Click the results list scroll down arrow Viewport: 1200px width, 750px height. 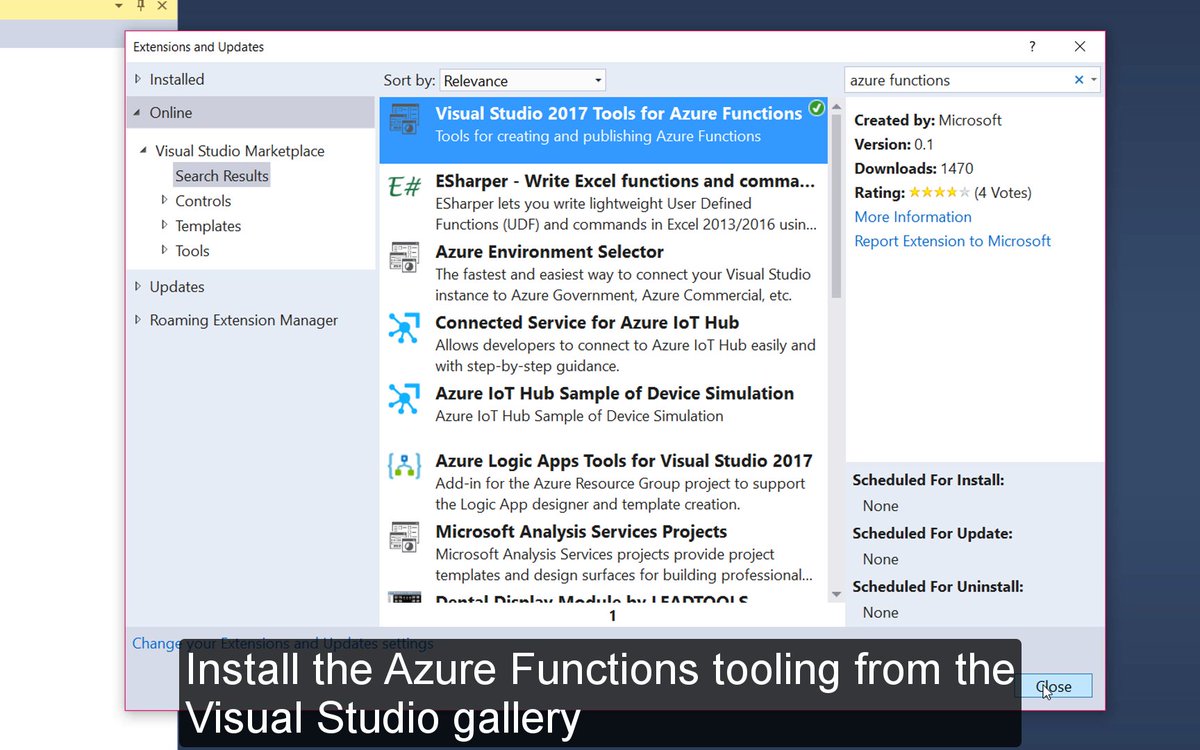point(836,594)
